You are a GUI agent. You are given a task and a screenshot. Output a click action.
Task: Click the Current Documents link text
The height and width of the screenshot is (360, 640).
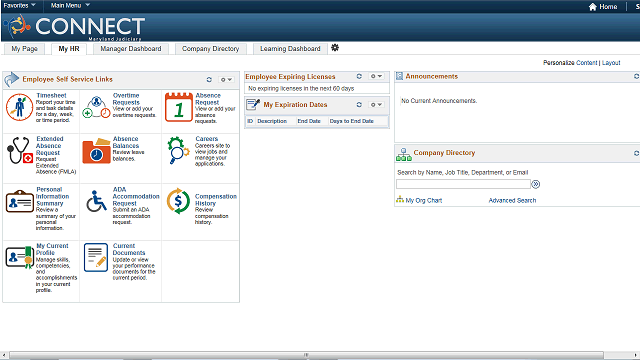coord(129,249)
